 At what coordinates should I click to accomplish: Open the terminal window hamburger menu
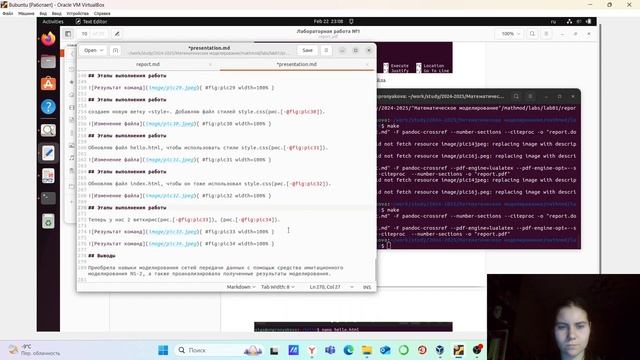click(x=530, y=96)
